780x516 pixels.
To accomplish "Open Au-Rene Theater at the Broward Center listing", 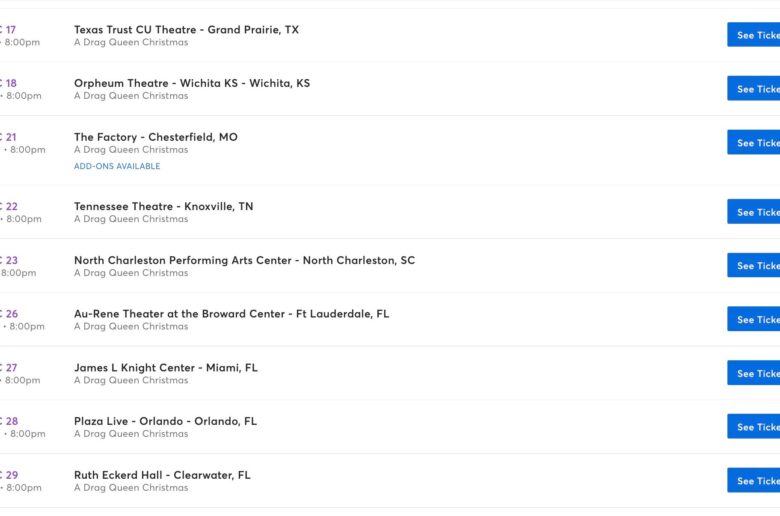I will [231, 314].
